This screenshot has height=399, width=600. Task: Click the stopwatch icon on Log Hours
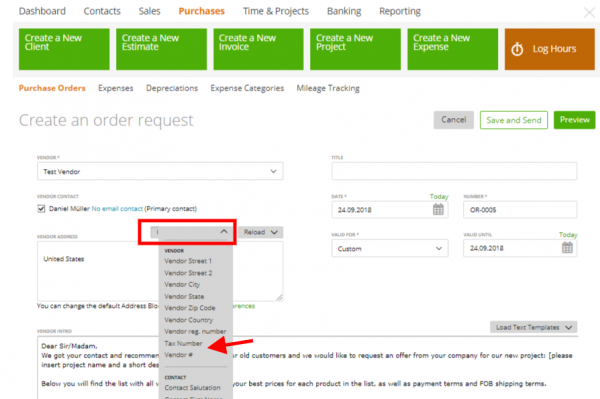[517, 49]
